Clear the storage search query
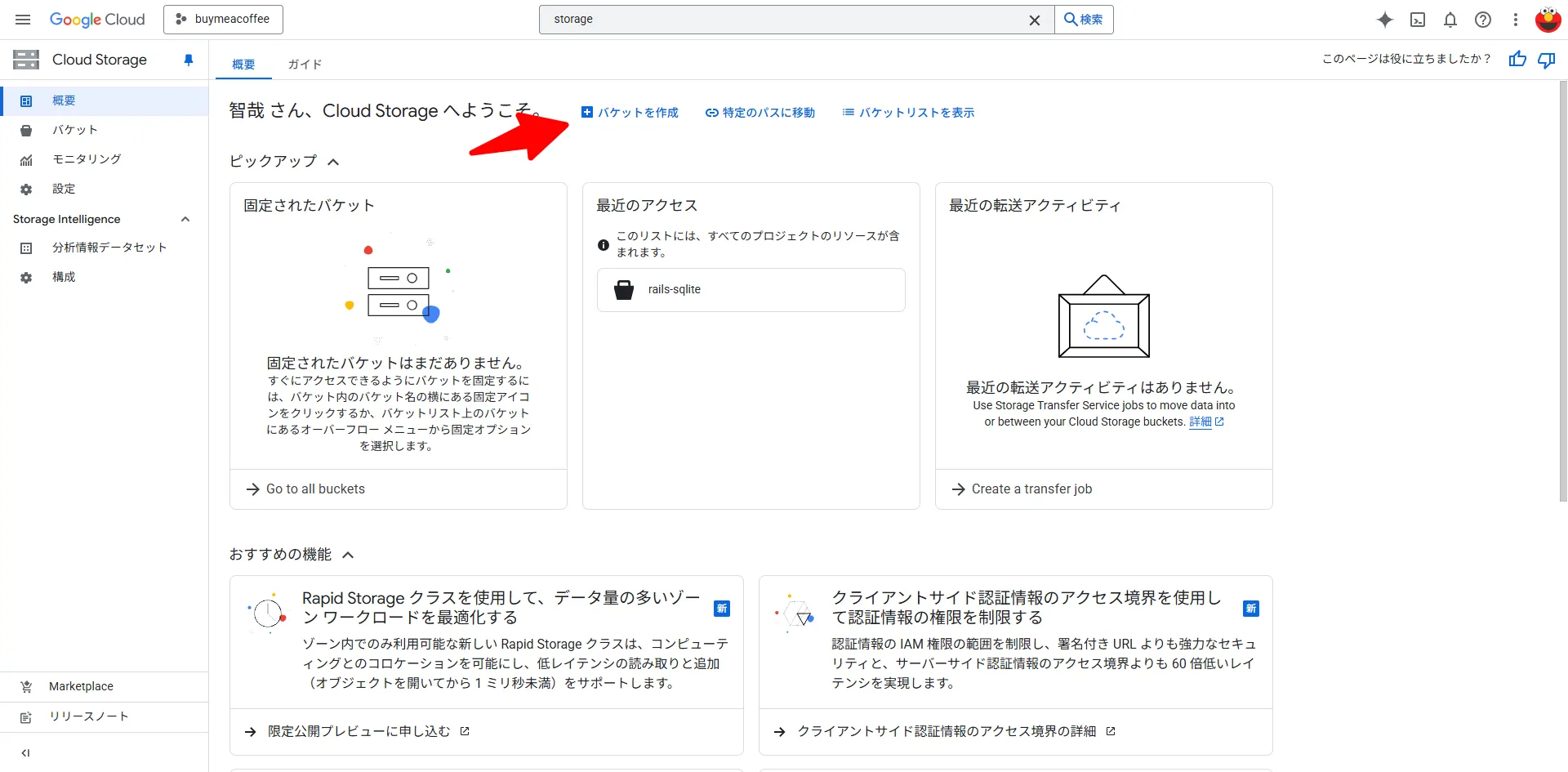The height and width of the screenshot is (772, 1568). click(1035, 20)
